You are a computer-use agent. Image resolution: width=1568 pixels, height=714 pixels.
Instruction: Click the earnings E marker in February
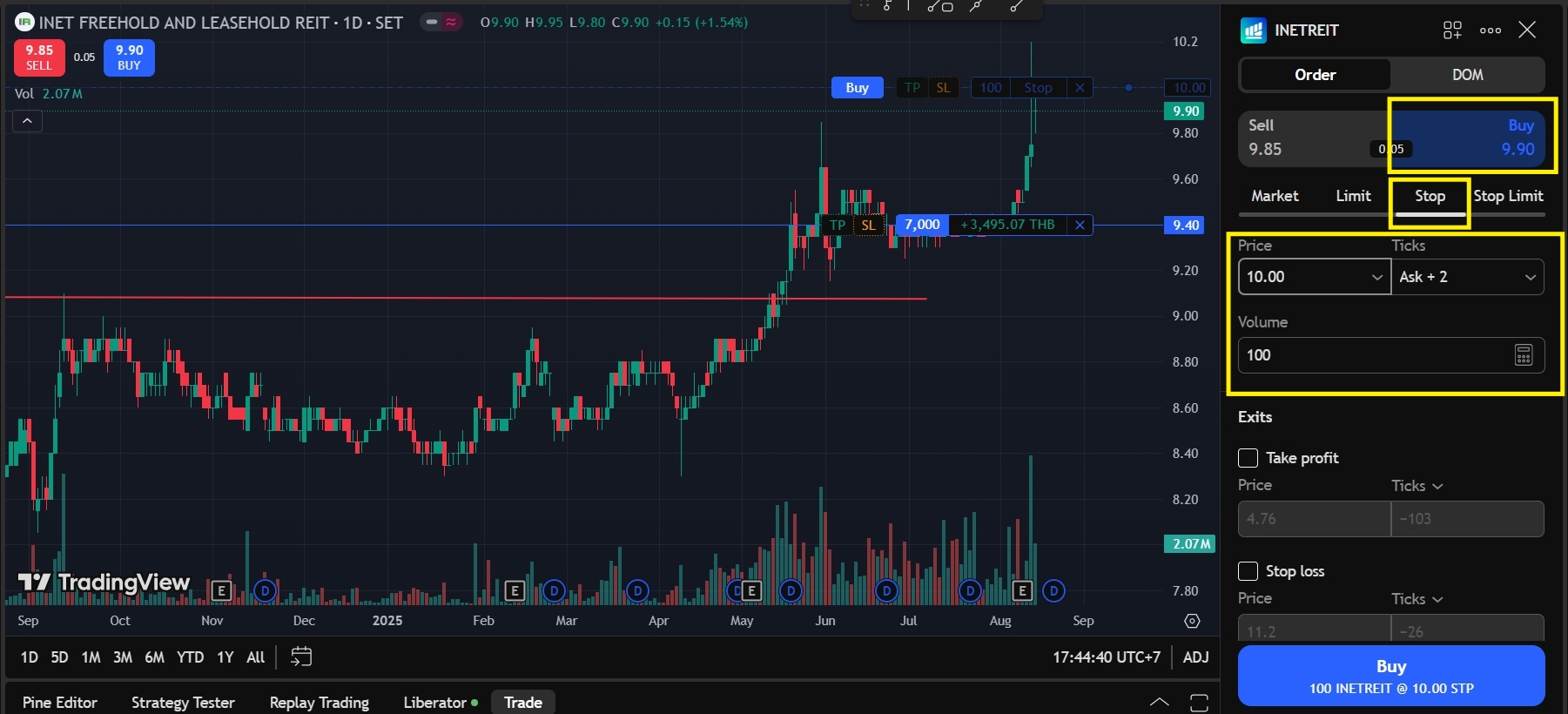click(515, 591)
